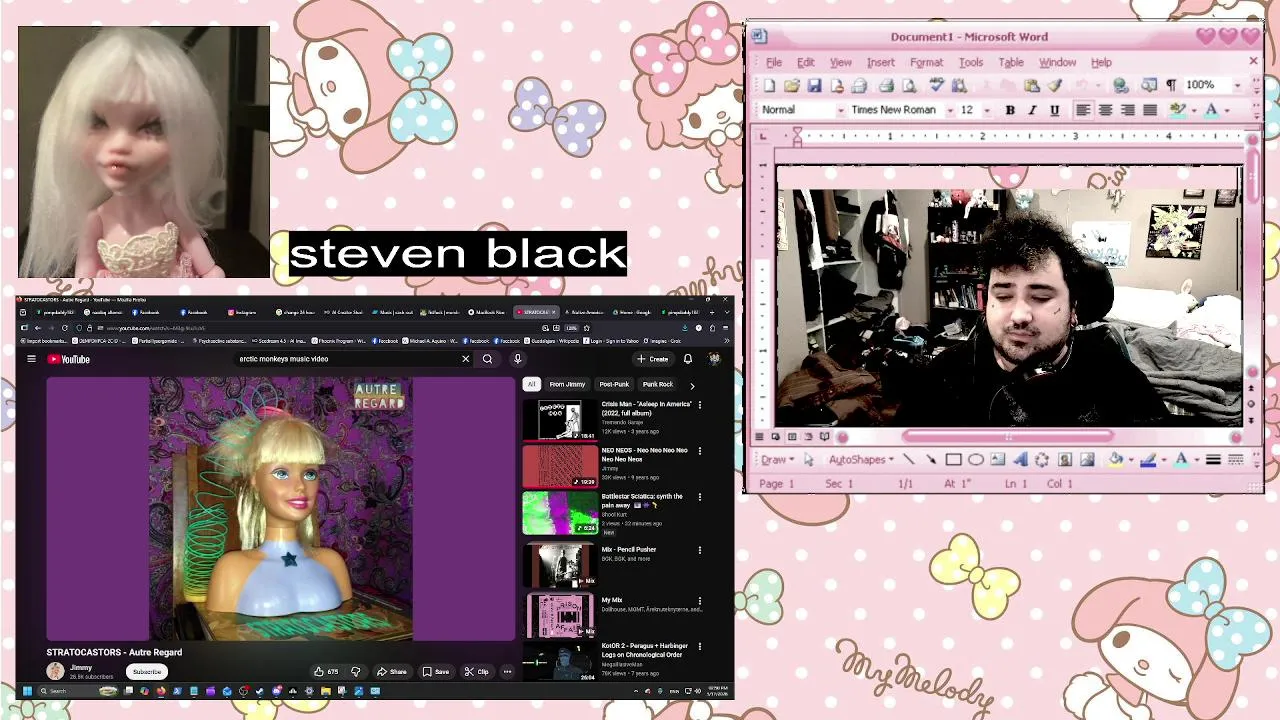Run Spelling and Grammar check icon
Screen dimensions: 1280x720
(936, 85)
